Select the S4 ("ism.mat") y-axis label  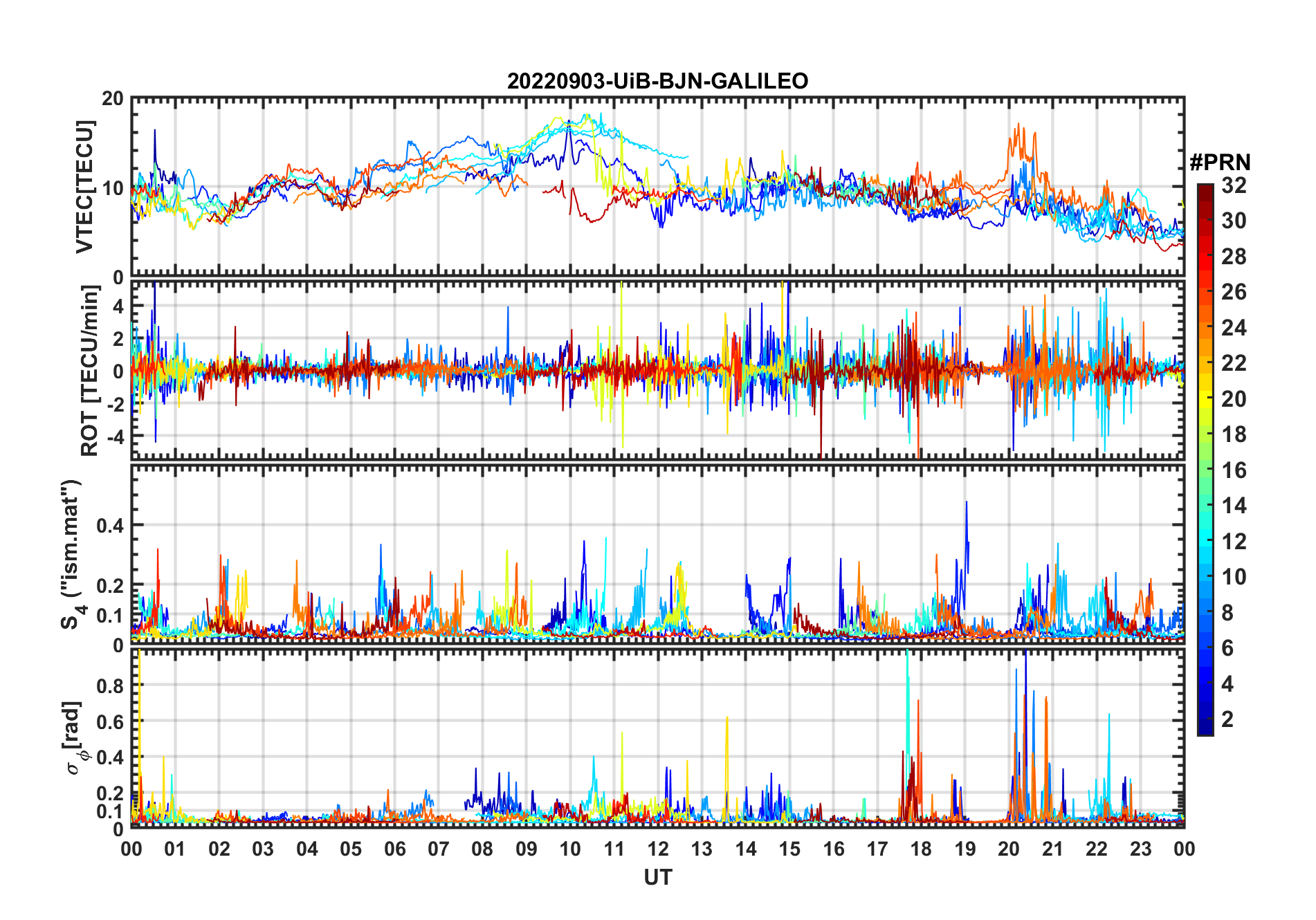point(71,555)
